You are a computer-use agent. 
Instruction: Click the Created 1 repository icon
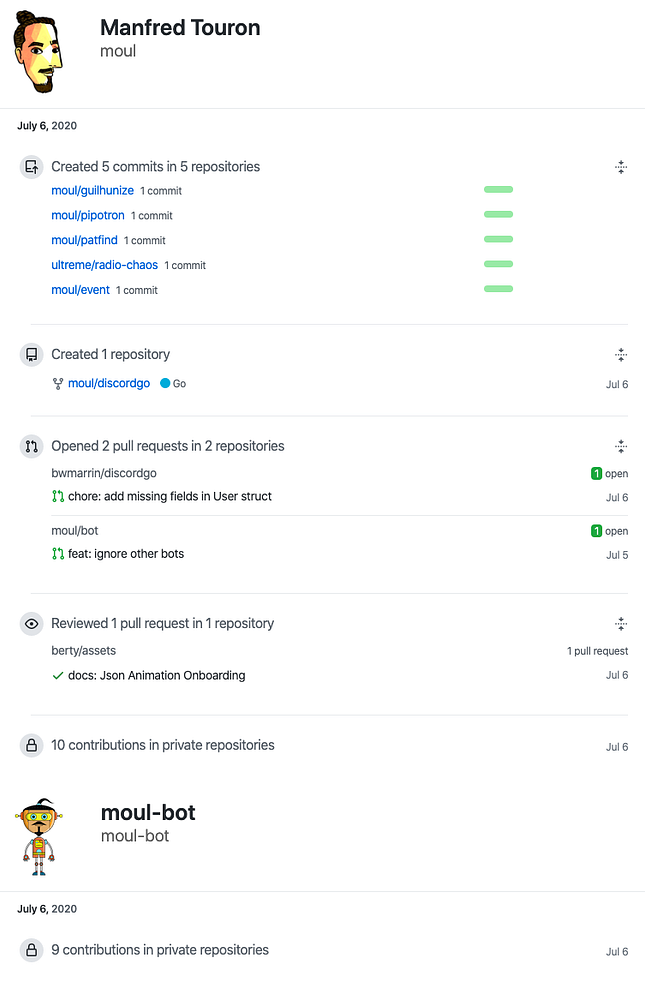click(x=31, y=354)
